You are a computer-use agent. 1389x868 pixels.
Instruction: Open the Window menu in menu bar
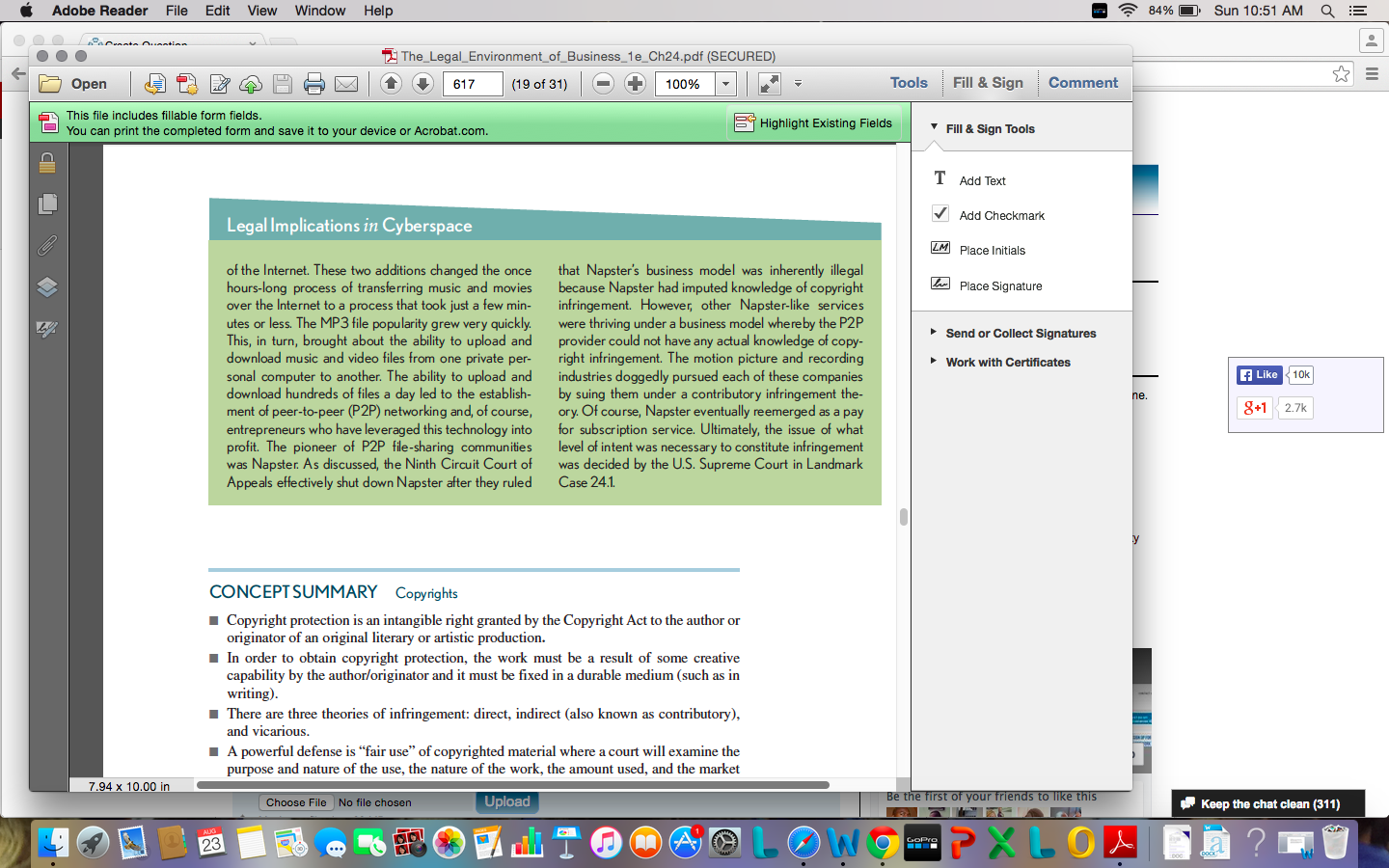[319, 11]
